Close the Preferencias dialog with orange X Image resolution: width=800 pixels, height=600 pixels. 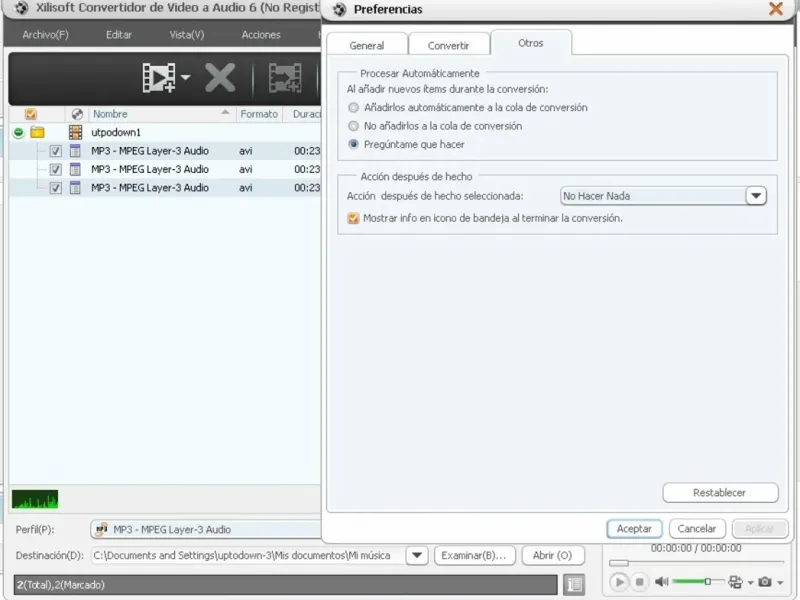pos(776,9)
